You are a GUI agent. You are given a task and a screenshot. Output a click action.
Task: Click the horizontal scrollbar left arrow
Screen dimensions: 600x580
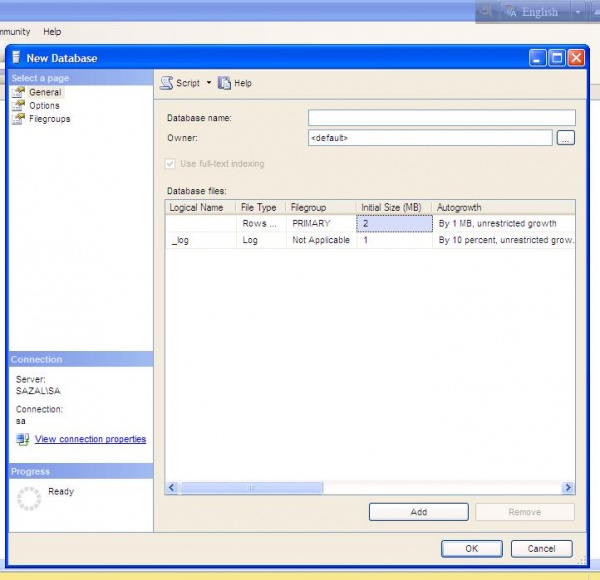(x=172, y=487)
